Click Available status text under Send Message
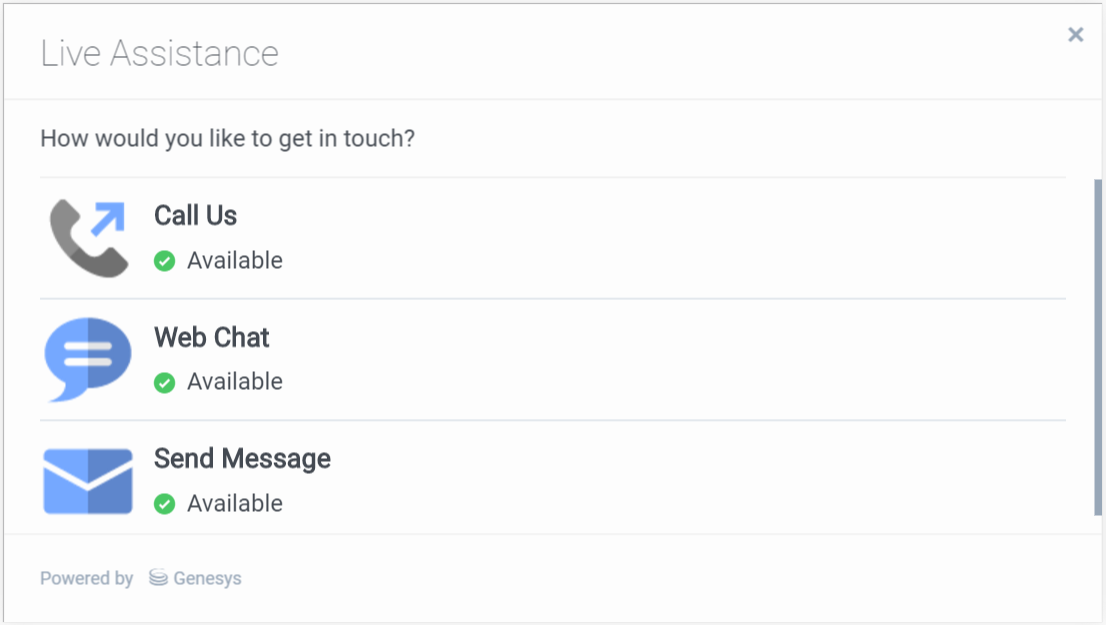This screenshot has width=1106, height=625. [x=235, y=504]
